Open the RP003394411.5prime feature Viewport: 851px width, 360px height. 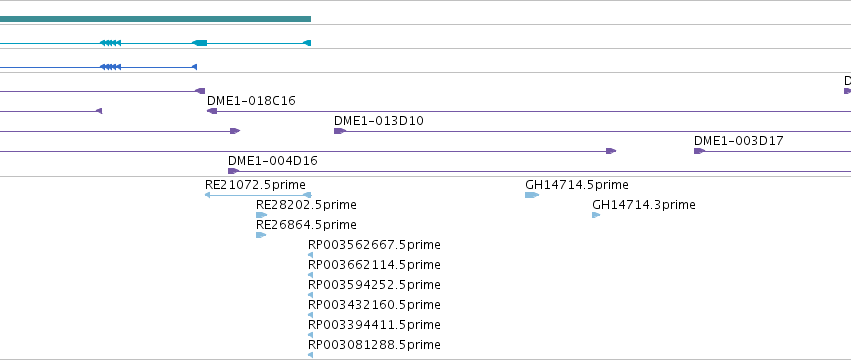[374, 325]
